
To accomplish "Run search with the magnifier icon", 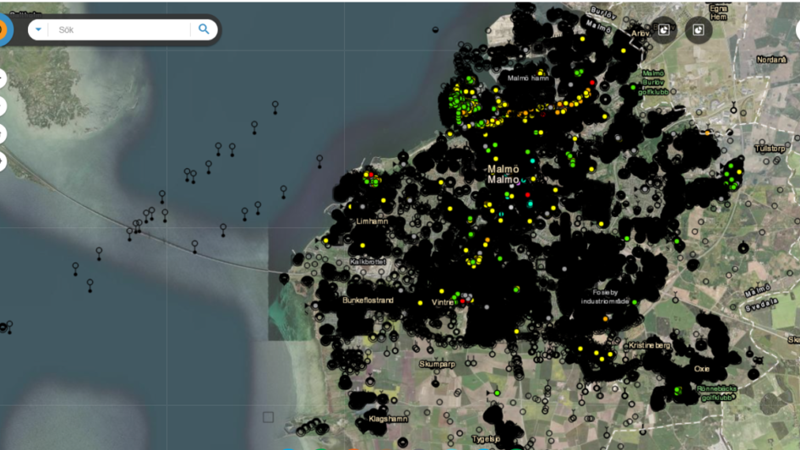I will (x=204, y=30).
